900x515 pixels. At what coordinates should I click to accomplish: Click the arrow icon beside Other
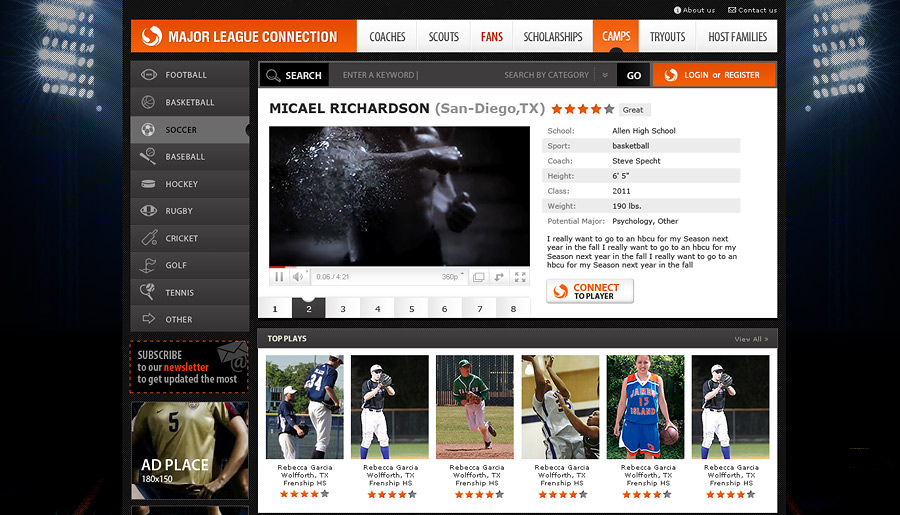point(149,319)
